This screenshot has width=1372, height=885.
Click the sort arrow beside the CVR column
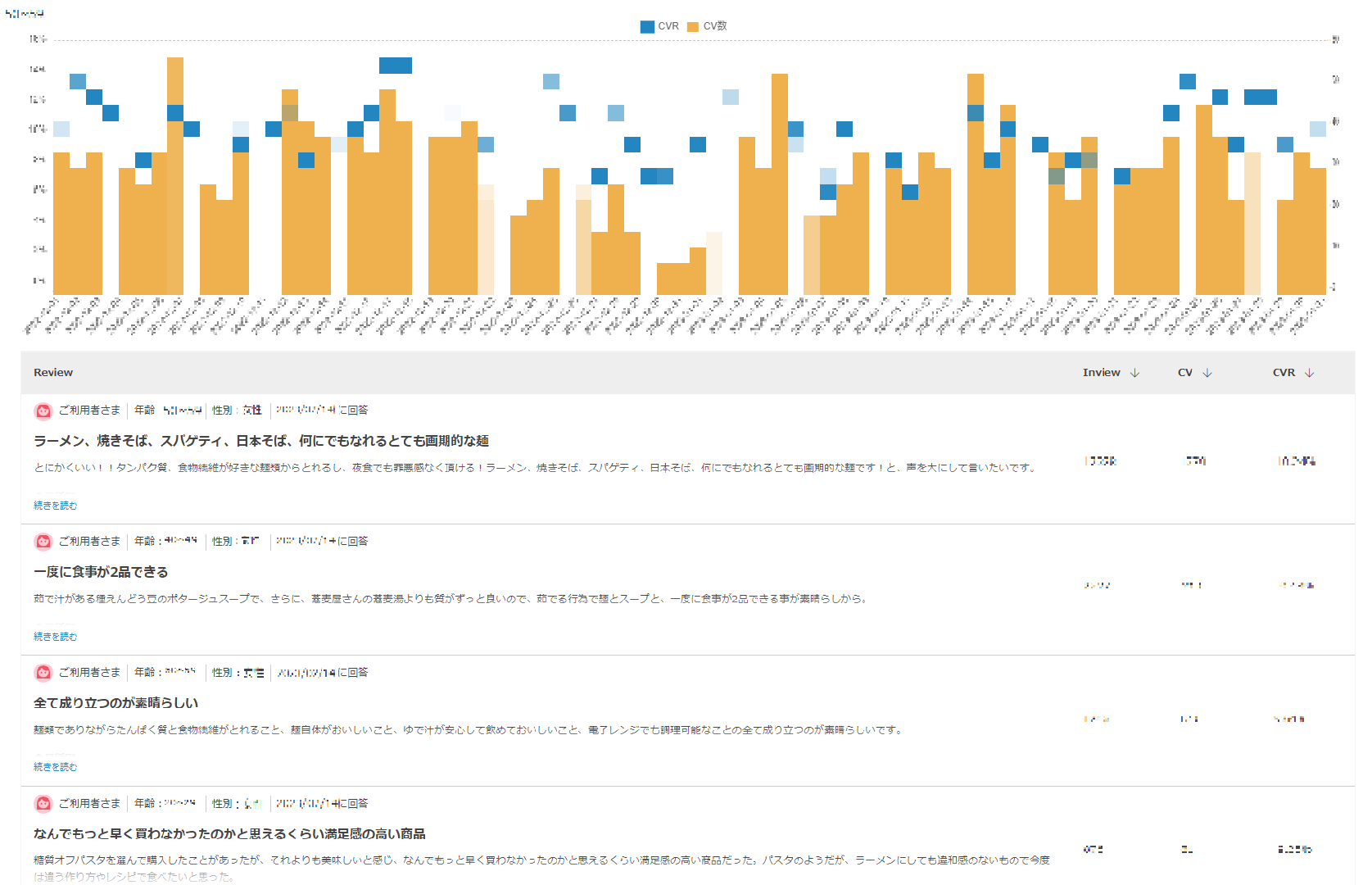click(x=1309, y=373)
